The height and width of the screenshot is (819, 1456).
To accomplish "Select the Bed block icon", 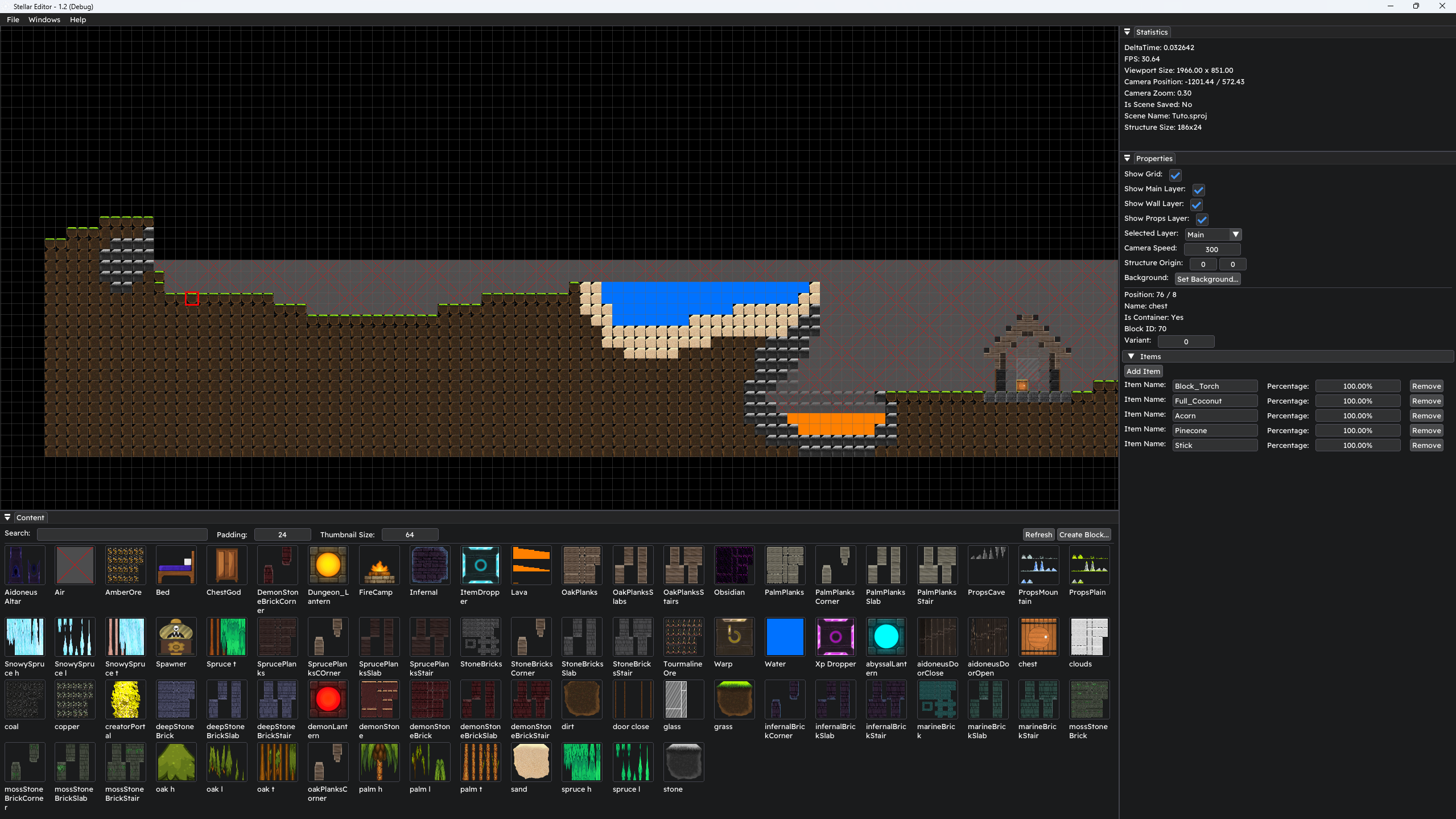I will [176, 565].
